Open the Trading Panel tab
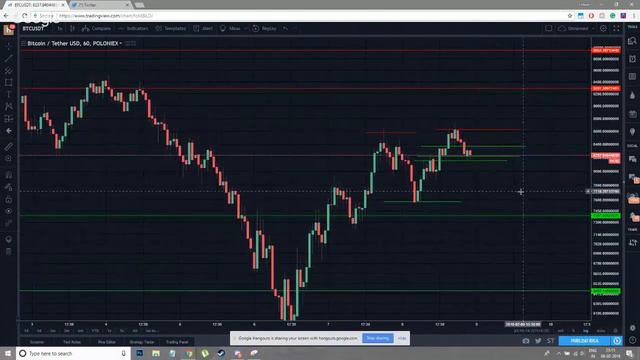Image resolution: width=640 pixels, height=360 pixels. tap(177, 342)
